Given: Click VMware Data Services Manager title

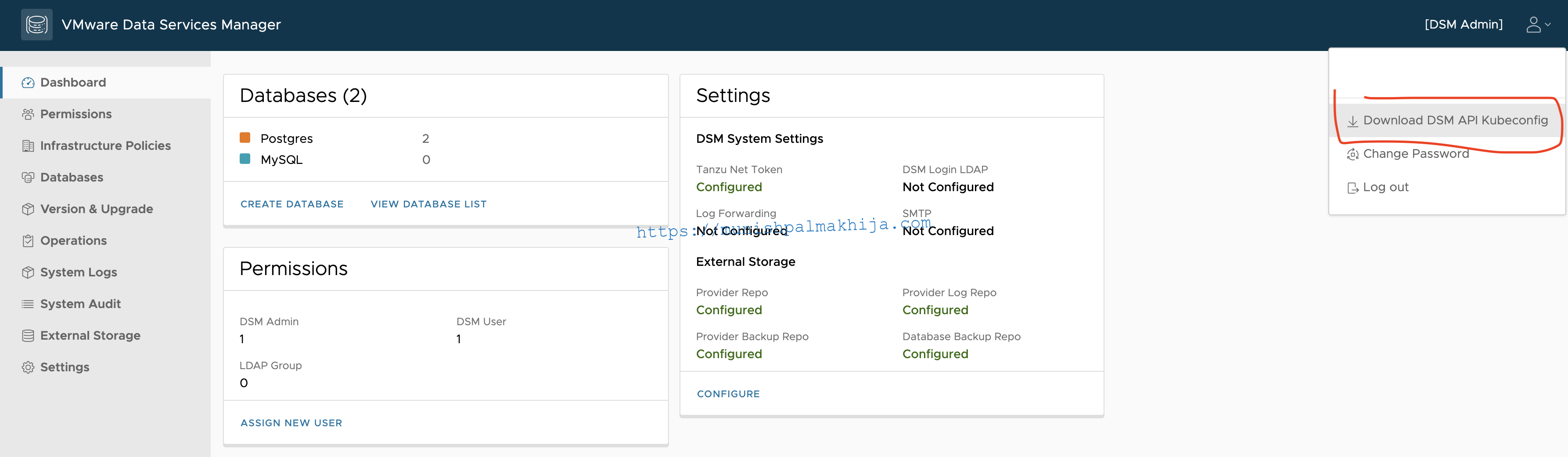Looking at the screenshot, I should tap(171, 24).
